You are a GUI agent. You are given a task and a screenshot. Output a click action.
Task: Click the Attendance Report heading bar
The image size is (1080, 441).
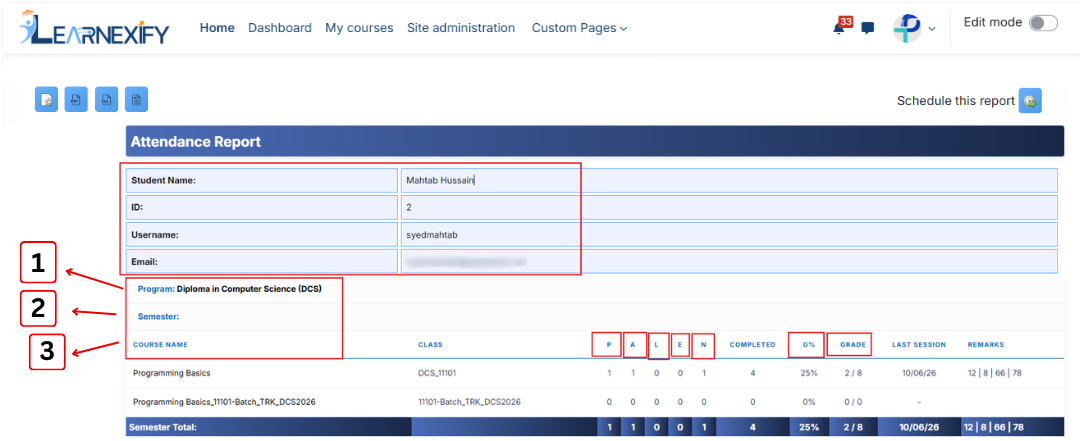click(595, 142)
